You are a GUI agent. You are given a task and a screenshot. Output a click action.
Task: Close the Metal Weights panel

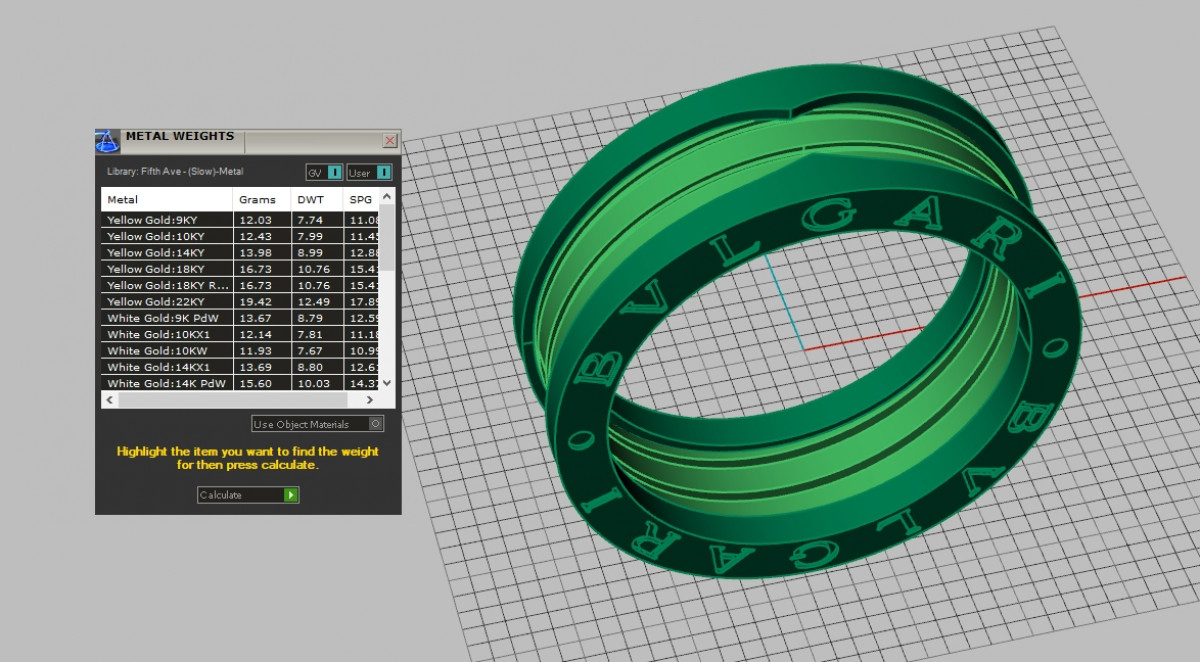pyautogui.click(x=390, y=141)
